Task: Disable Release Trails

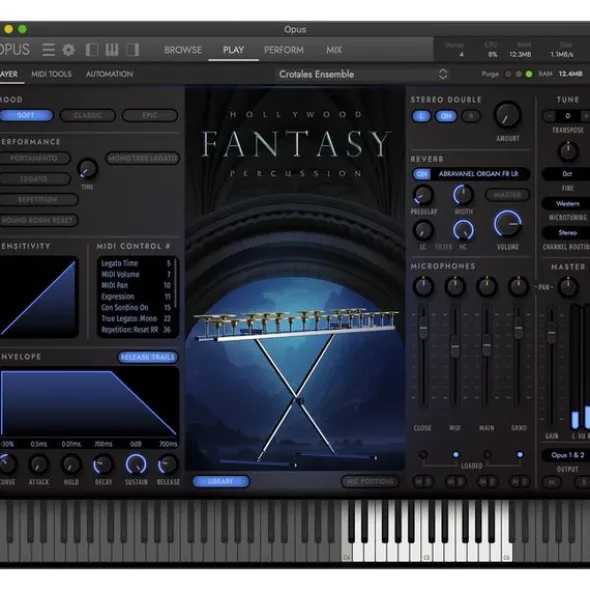Action: 148,357
